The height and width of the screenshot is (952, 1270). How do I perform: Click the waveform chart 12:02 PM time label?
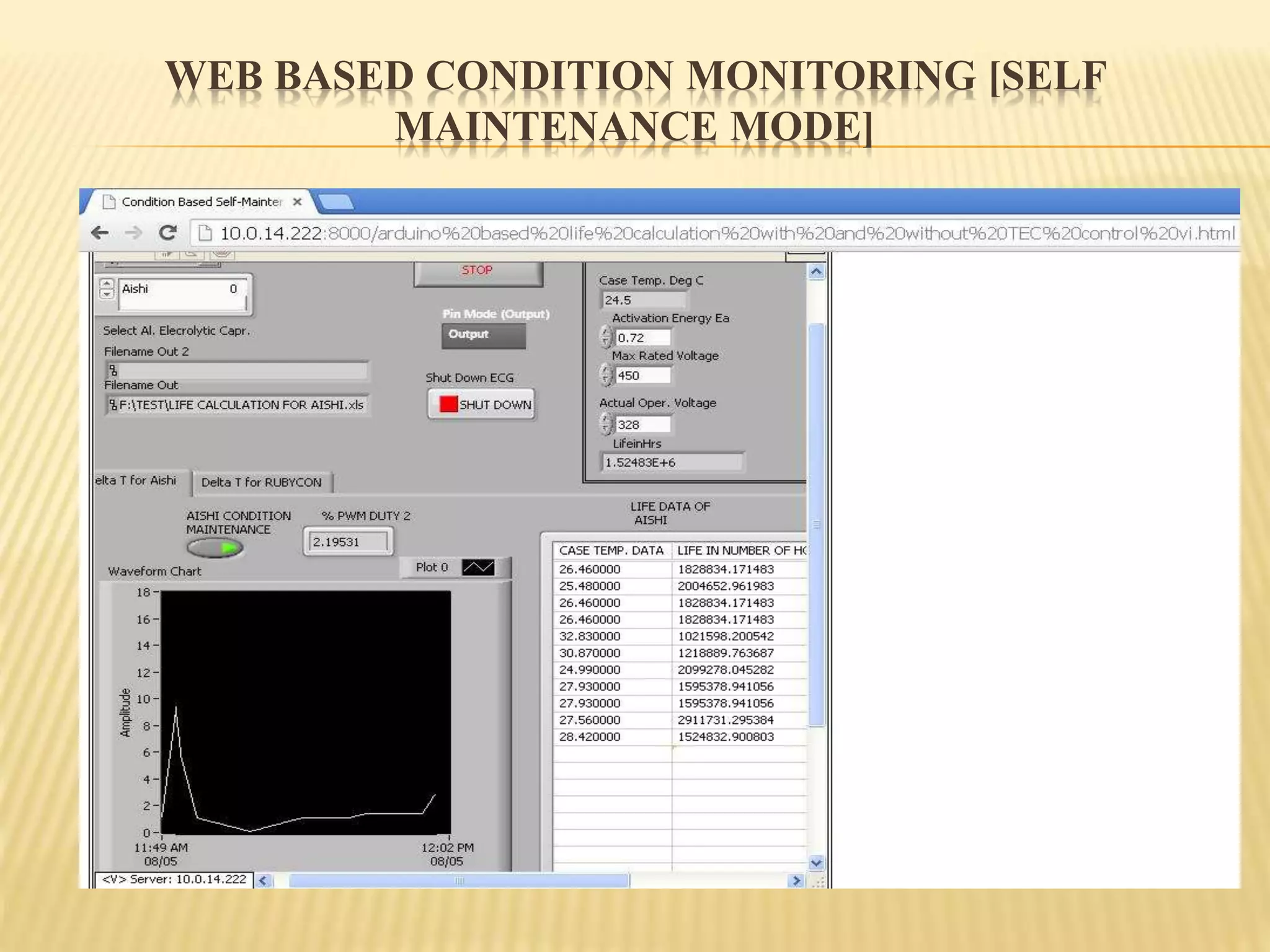446,848
